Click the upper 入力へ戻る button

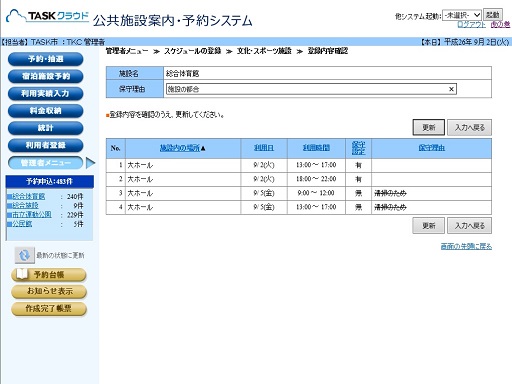469,127
